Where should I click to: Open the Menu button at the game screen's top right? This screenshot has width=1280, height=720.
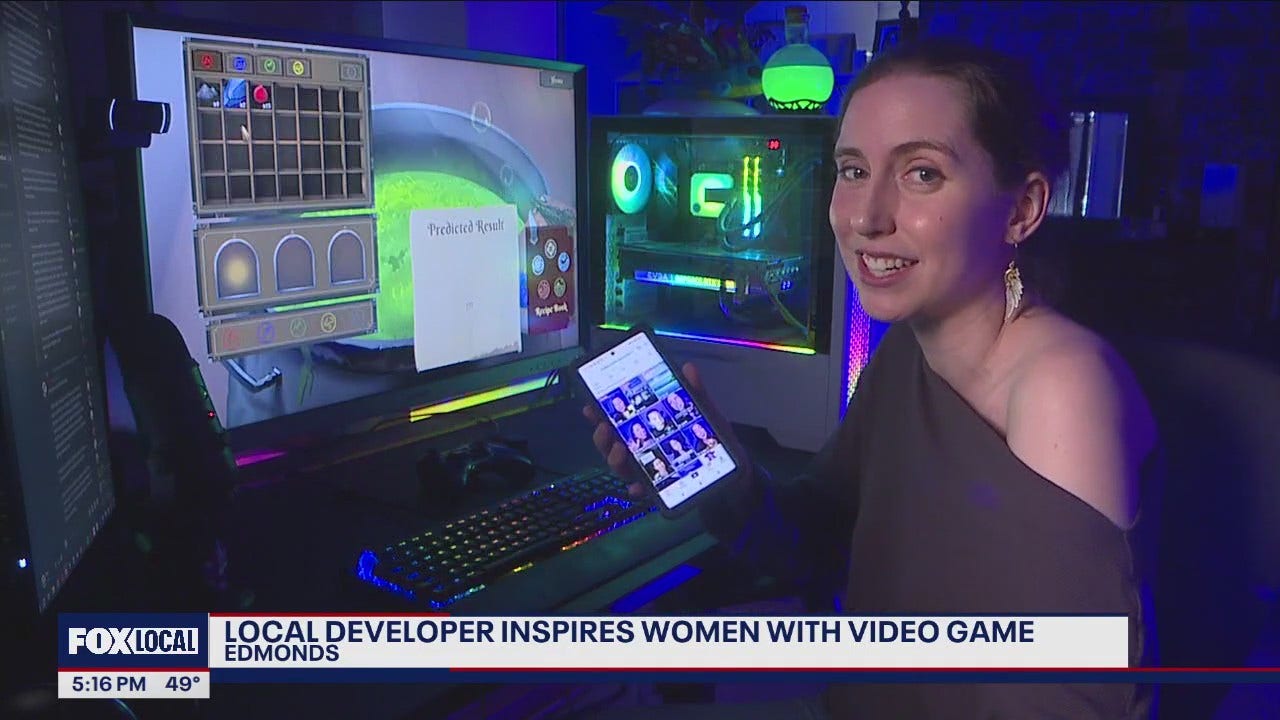555,79
